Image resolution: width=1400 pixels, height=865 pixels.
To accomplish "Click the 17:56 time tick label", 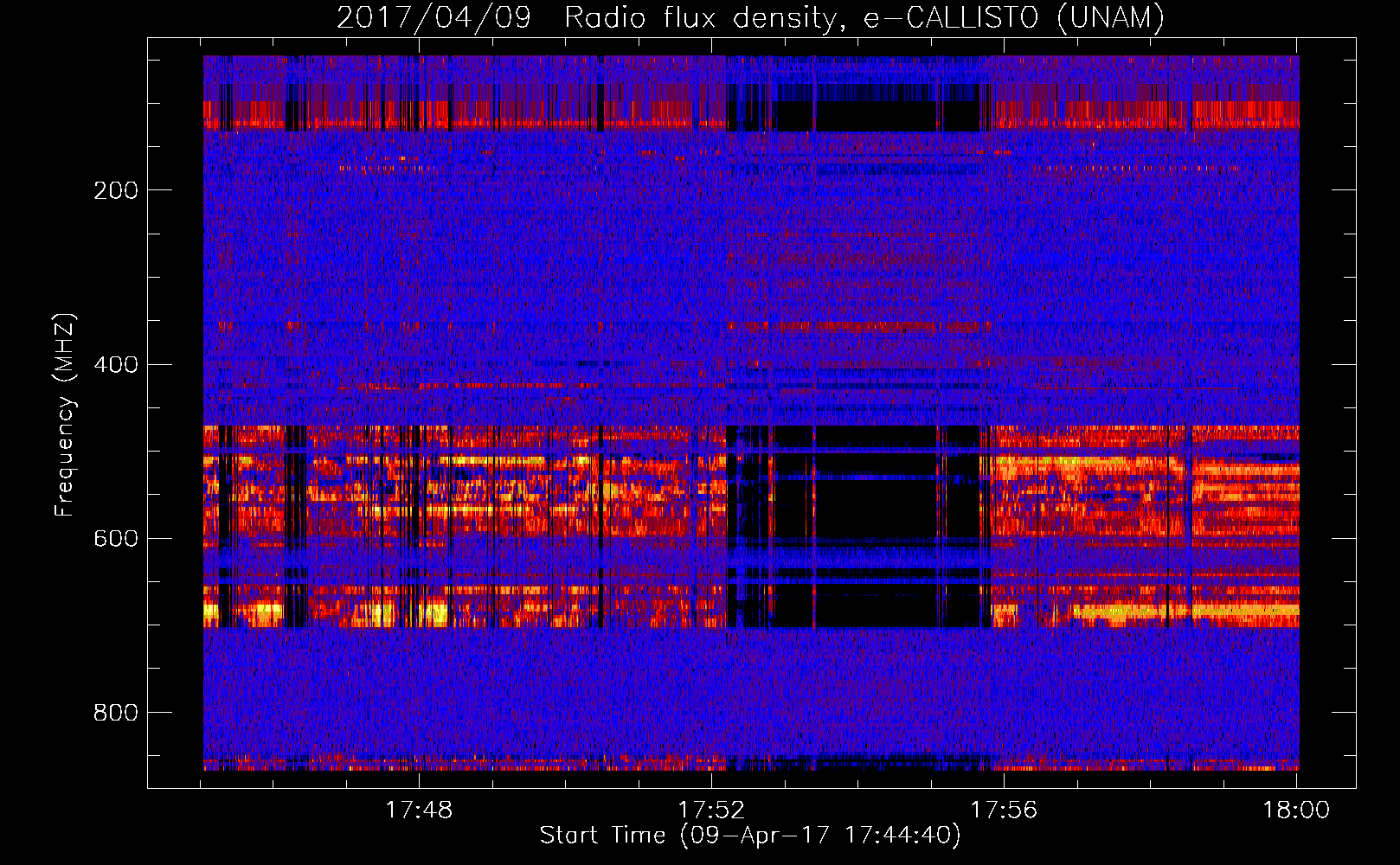I will click(x=1004, y=810).
